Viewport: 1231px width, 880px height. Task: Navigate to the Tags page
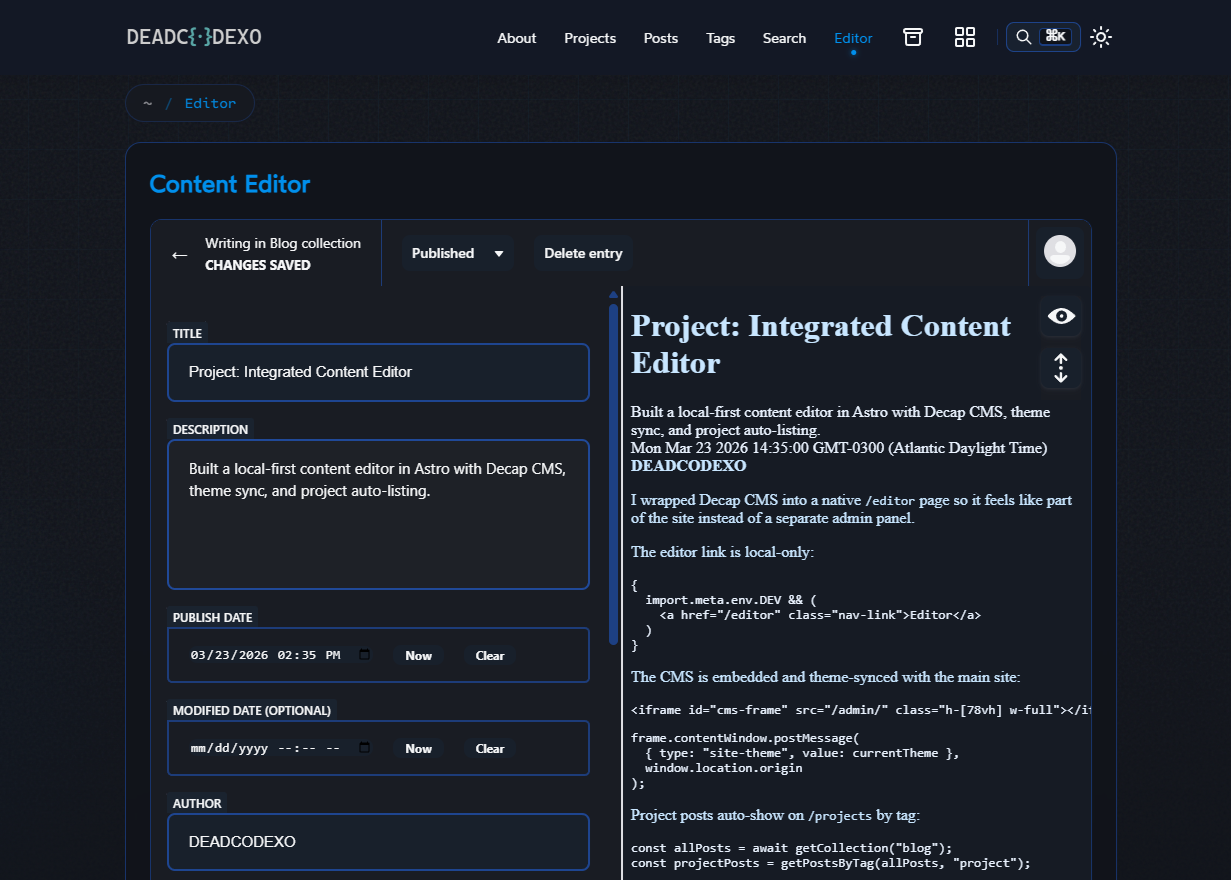(720, 38)
